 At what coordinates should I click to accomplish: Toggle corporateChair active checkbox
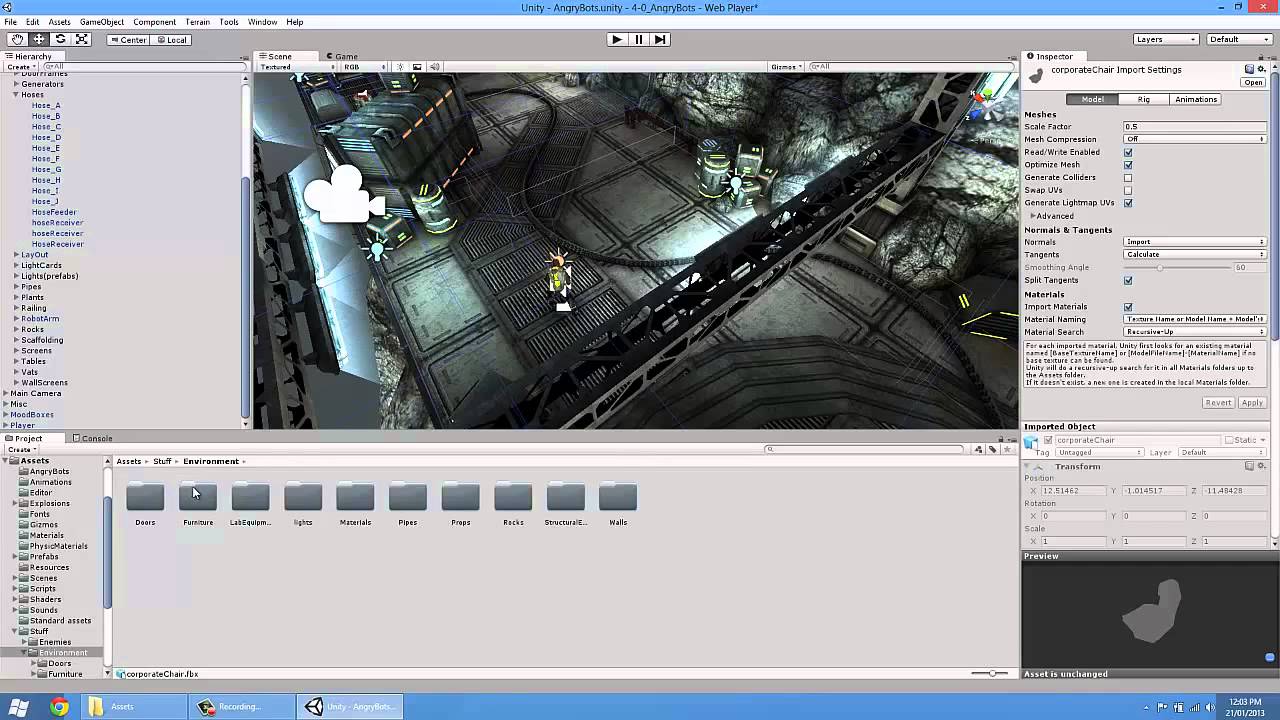(x=1048, y=440)
